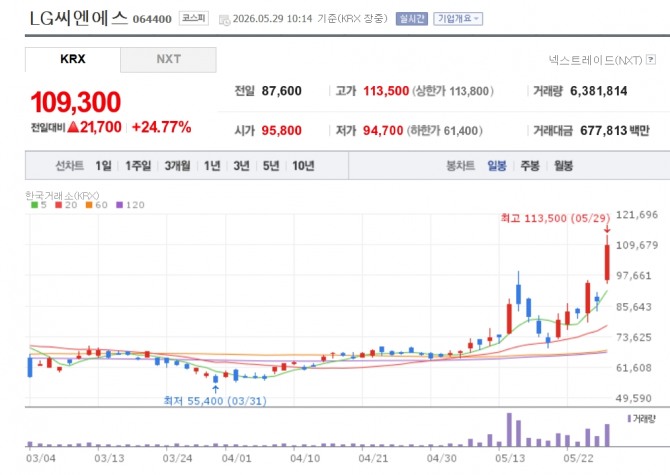
Task: Select the 3개월 line chart period
Action: coord(177,166)
